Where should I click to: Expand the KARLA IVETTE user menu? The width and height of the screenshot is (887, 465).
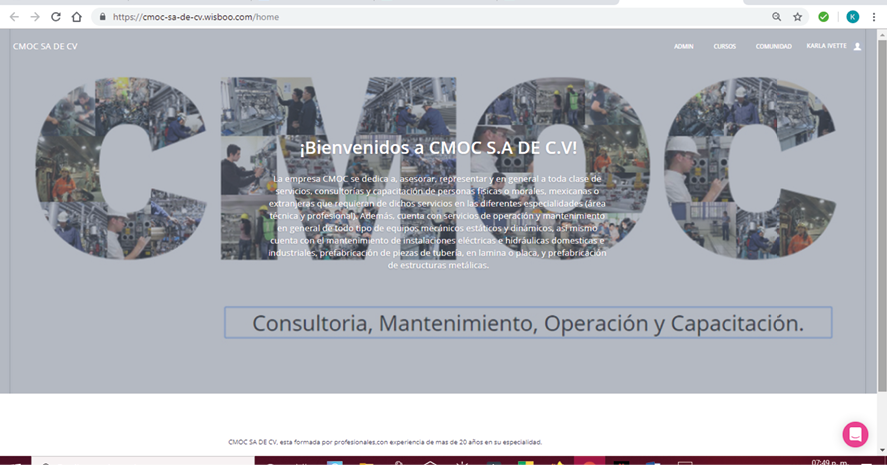pyautogui.click(x=826, y=46)
